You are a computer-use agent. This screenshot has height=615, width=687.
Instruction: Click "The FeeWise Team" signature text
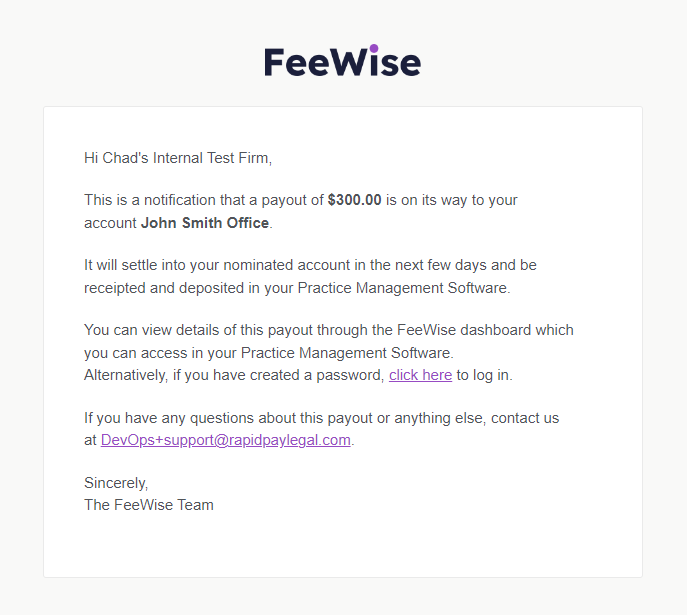tap(149, 505)
